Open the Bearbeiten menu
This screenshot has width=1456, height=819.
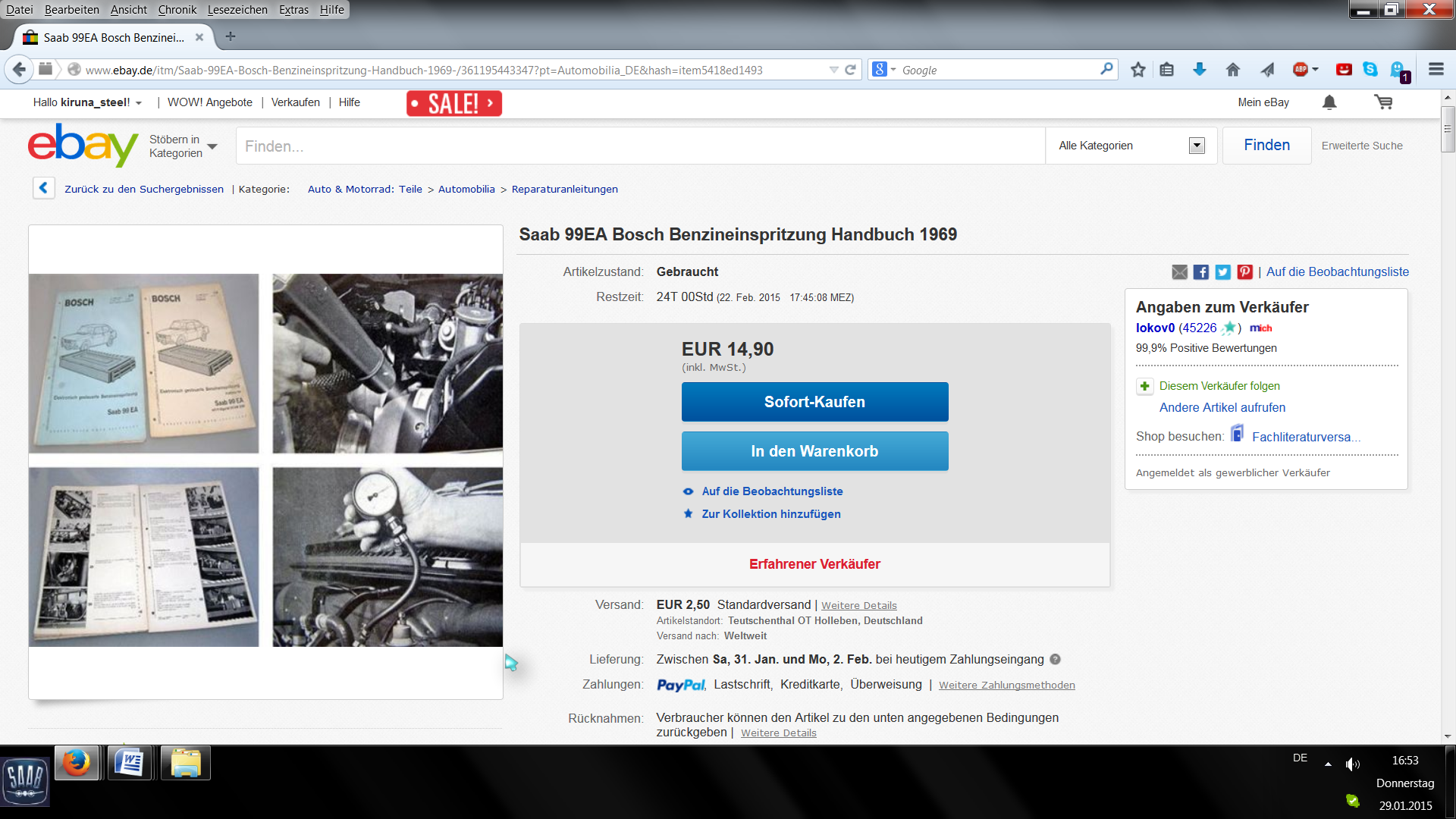tap(72, 10)
